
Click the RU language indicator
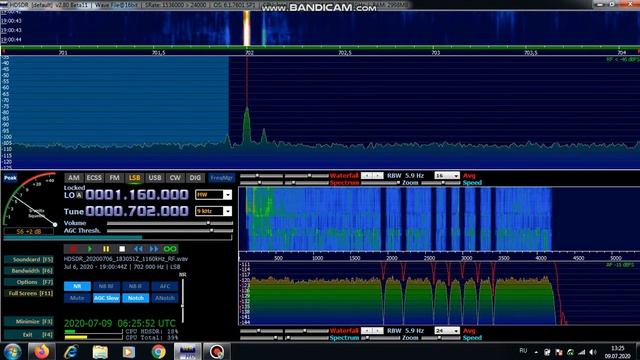coord(523,351)
